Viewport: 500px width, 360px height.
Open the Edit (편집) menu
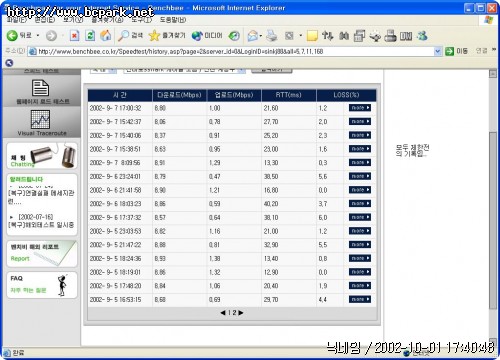point(45,20)
